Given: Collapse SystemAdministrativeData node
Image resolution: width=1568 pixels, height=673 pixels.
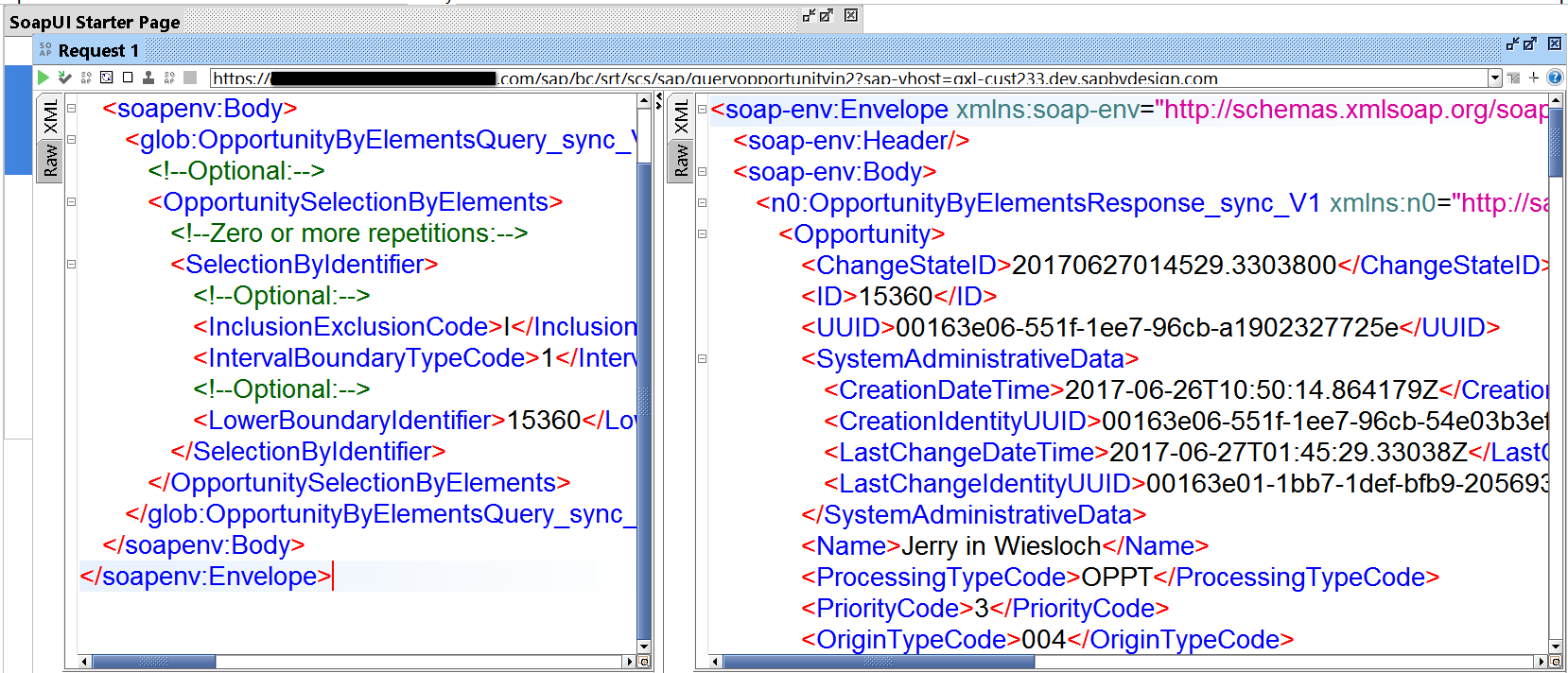Looking at the screenshot, I should (x=702, y=359).
